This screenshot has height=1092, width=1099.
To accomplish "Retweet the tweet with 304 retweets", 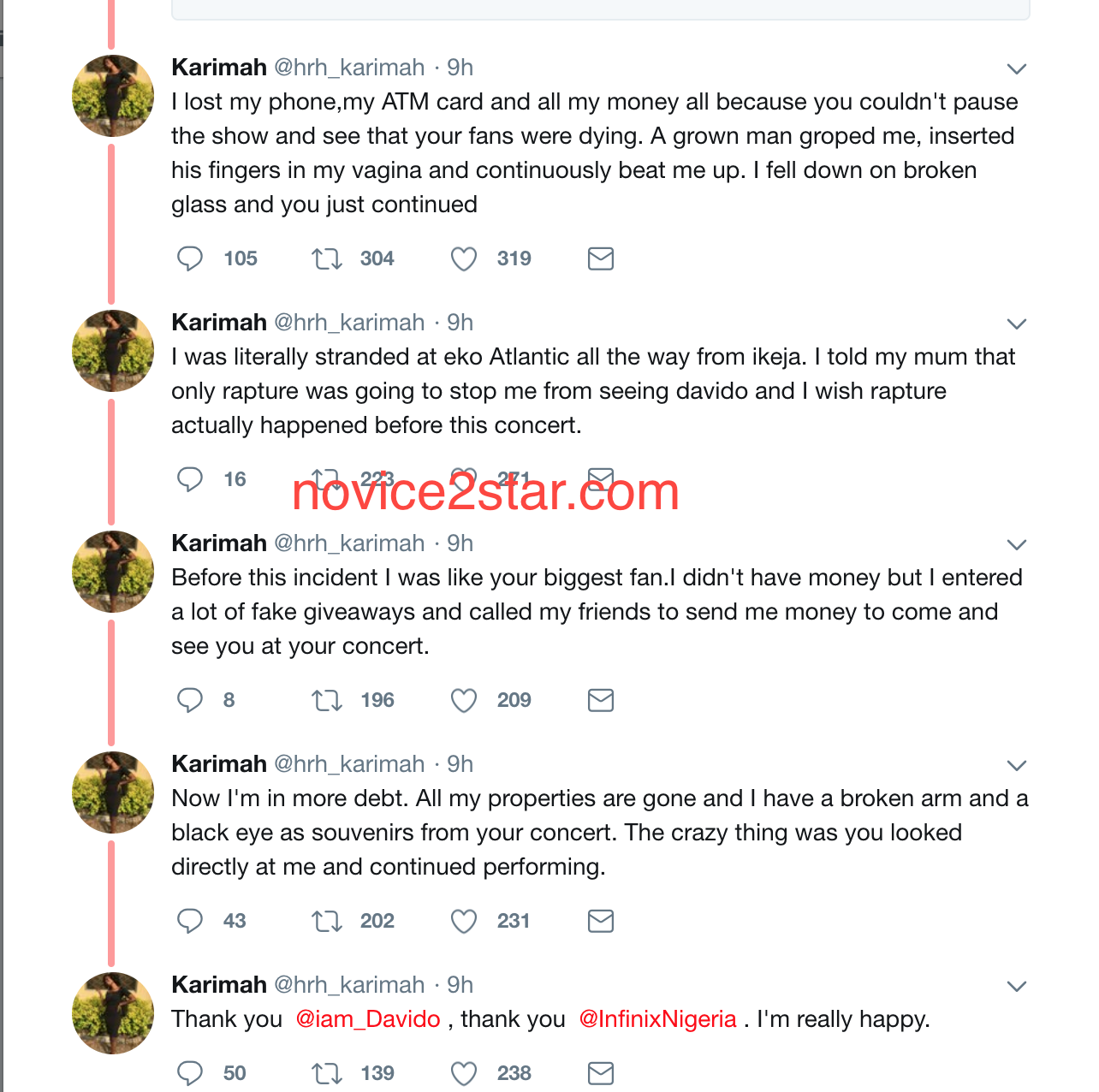I will pos(327,258).
